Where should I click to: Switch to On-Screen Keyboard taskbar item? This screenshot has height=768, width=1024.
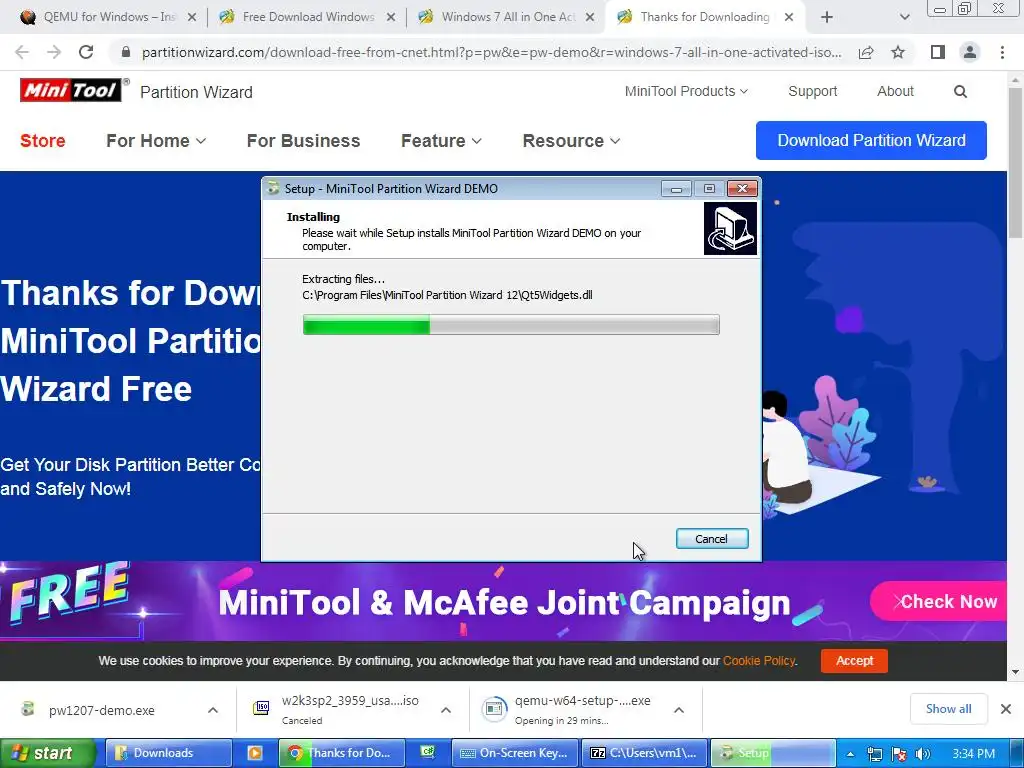pyautogui.click(x=516, y=753)
